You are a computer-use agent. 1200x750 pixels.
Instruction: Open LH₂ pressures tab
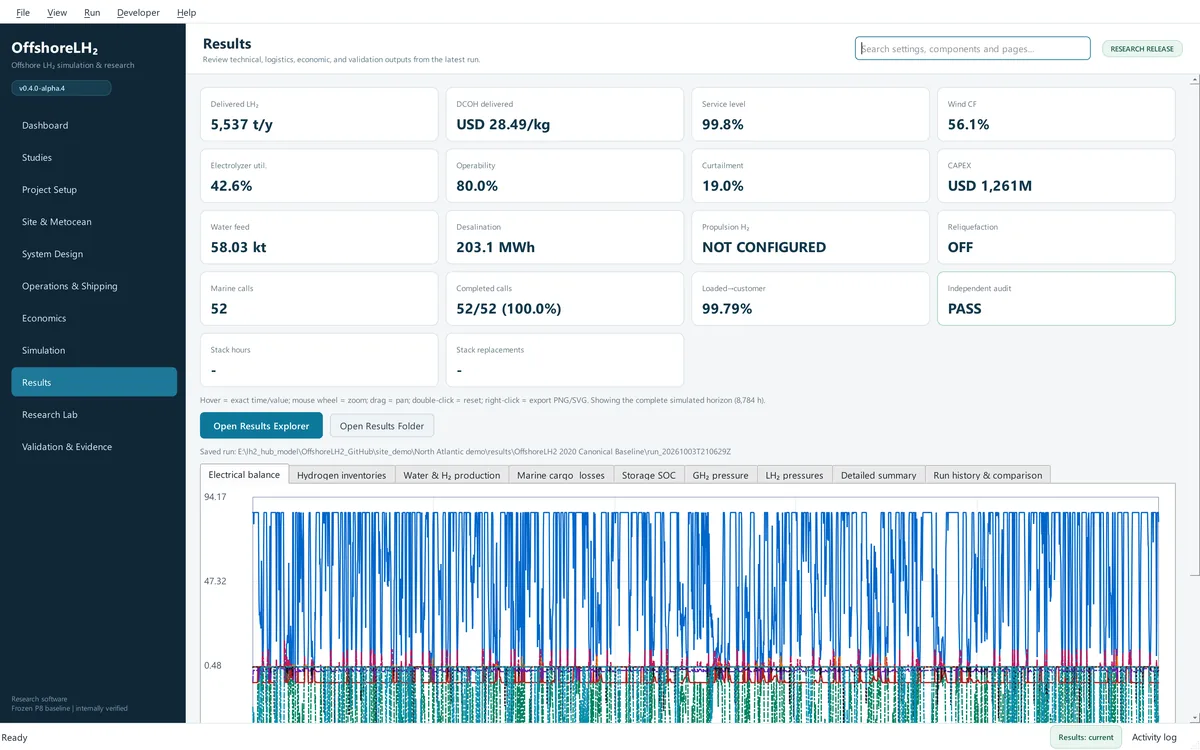click(794, 475)
